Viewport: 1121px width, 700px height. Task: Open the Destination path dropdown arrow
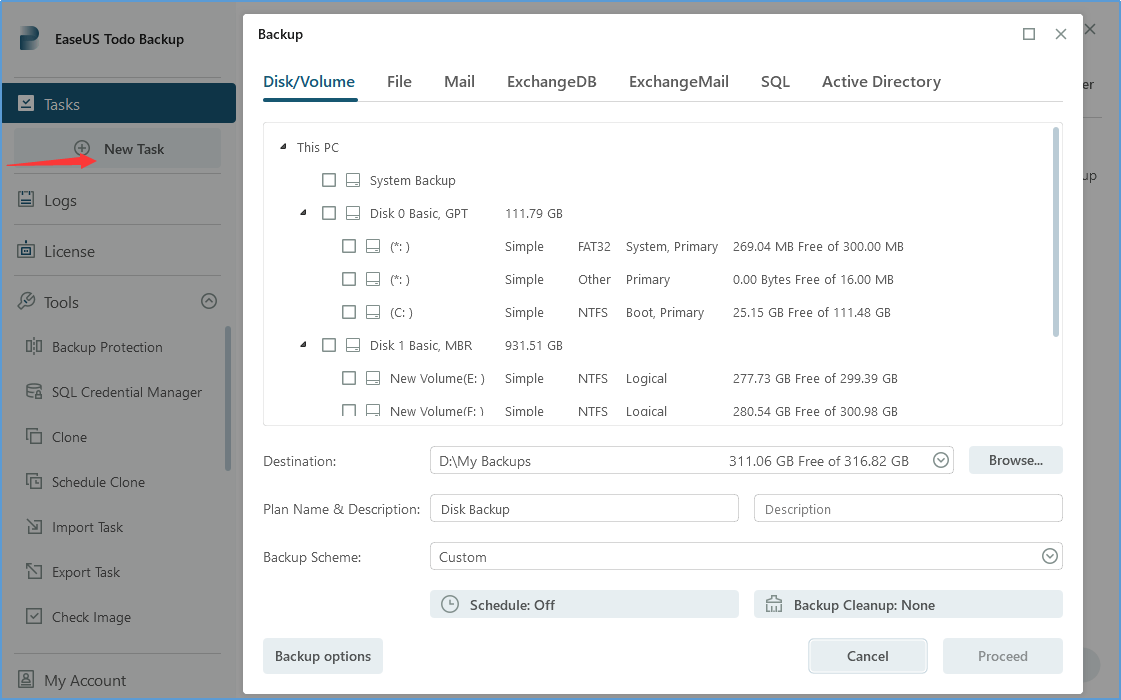(x=940, y=461)
